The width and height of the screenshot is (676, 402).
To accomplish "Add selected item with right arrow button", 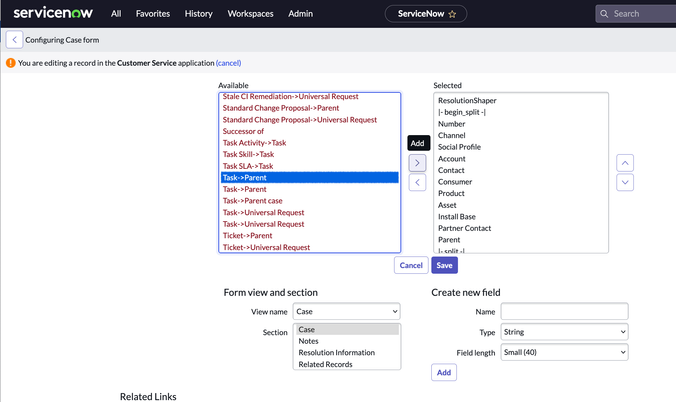I will click(417, 163).
